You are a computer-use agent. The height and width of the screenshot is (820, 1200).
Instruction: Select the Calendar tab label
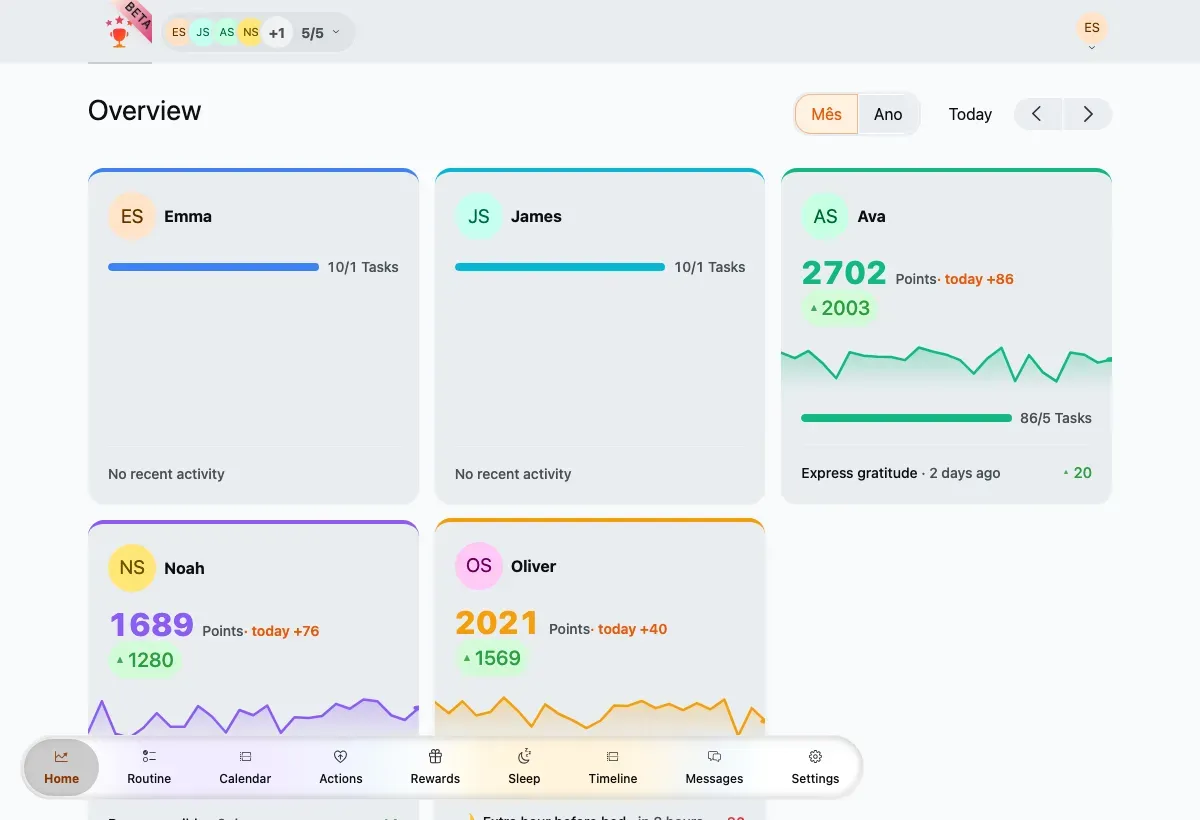245,779
